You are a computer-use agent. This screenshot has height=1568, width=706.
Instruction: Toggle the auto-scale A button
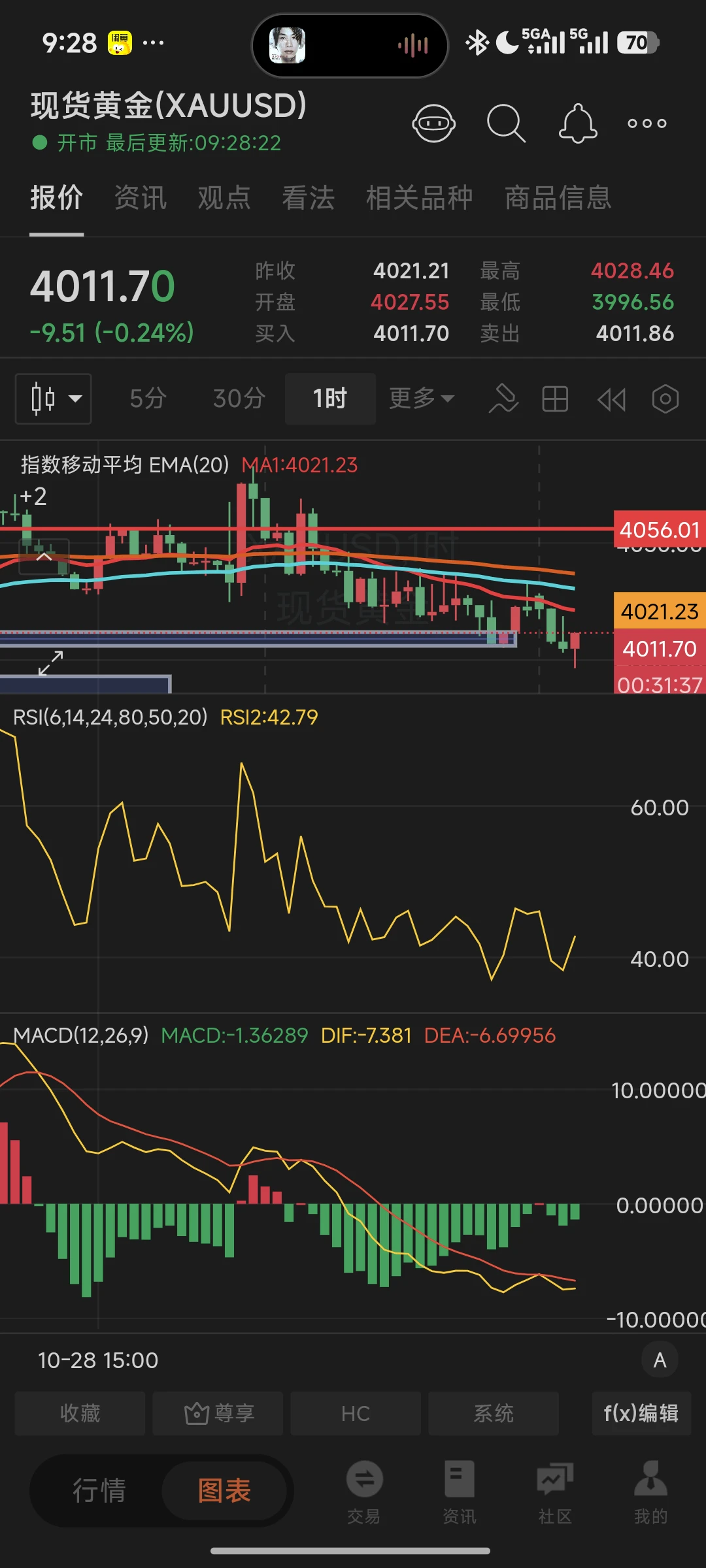click(660, 1360)
